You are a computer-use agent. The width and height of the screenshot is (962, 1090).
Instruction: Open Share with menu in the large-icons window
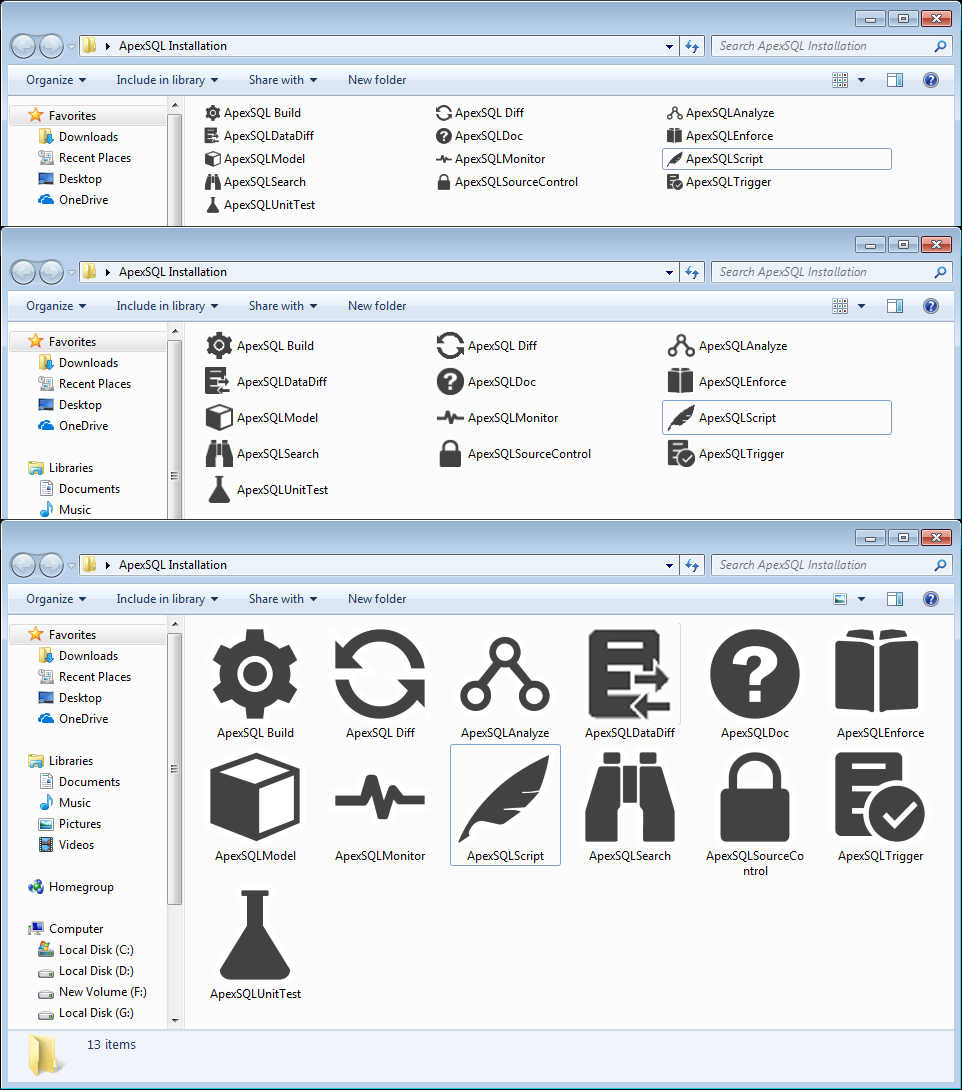click(x=283, y=599)
